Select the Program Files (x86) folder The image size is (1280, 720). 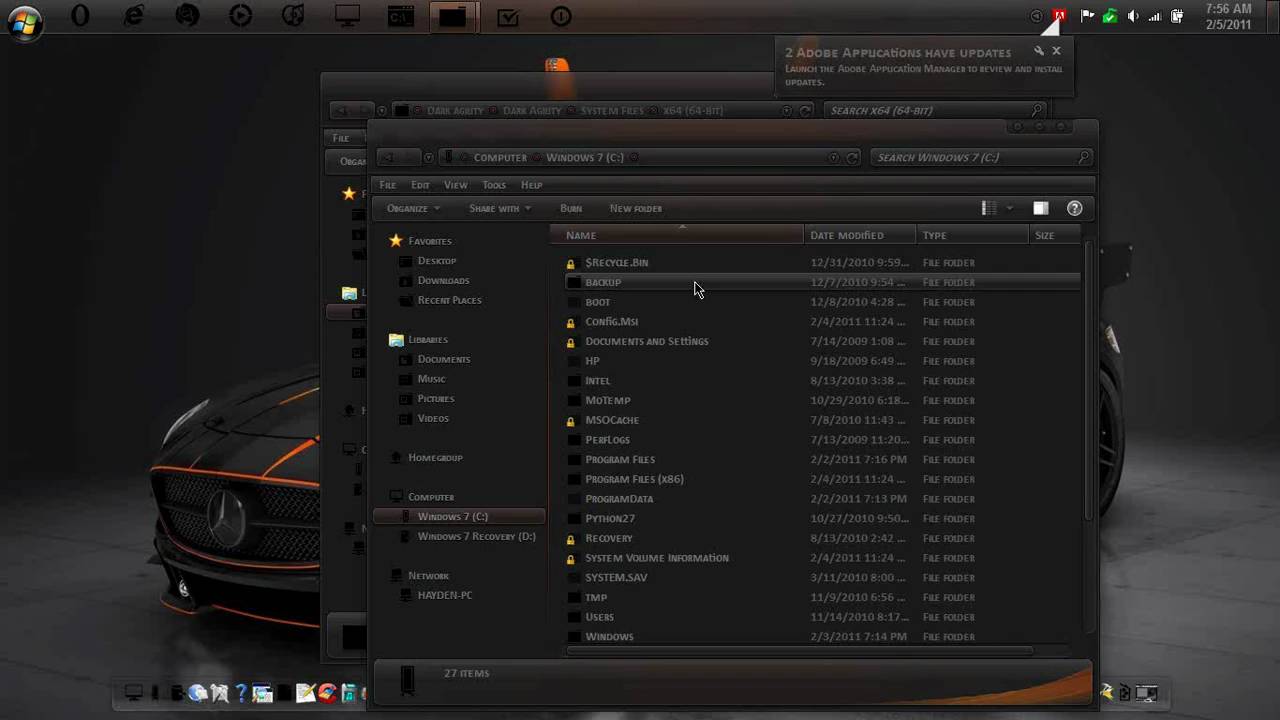634,479
